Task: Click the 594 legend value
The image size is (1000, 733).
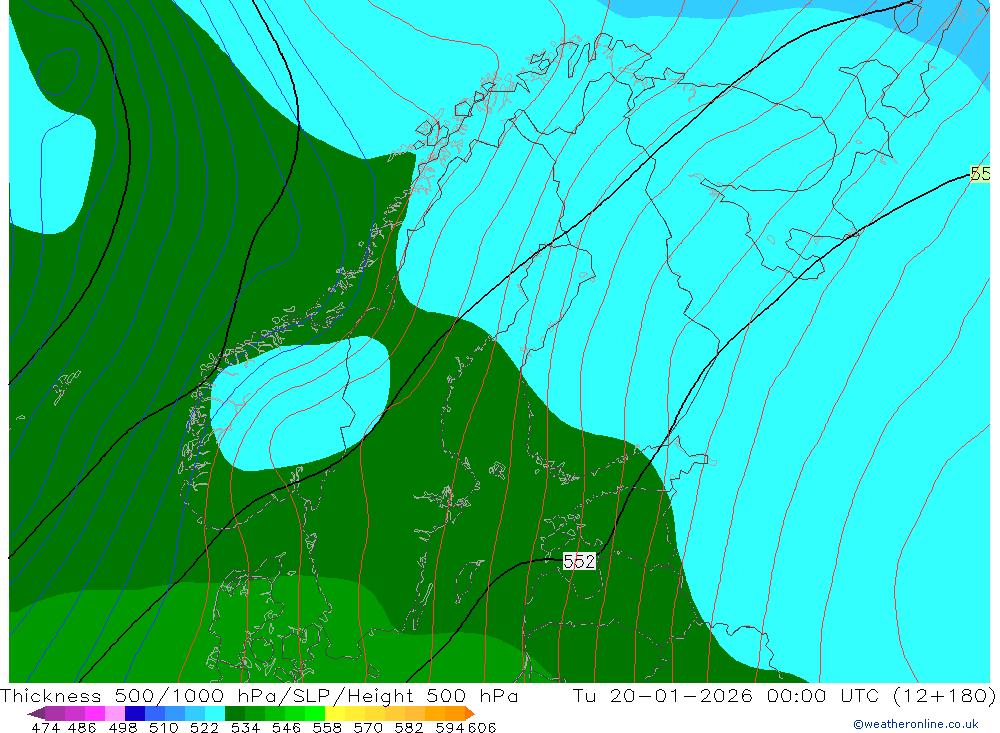Action: click(x=450, y=727)
